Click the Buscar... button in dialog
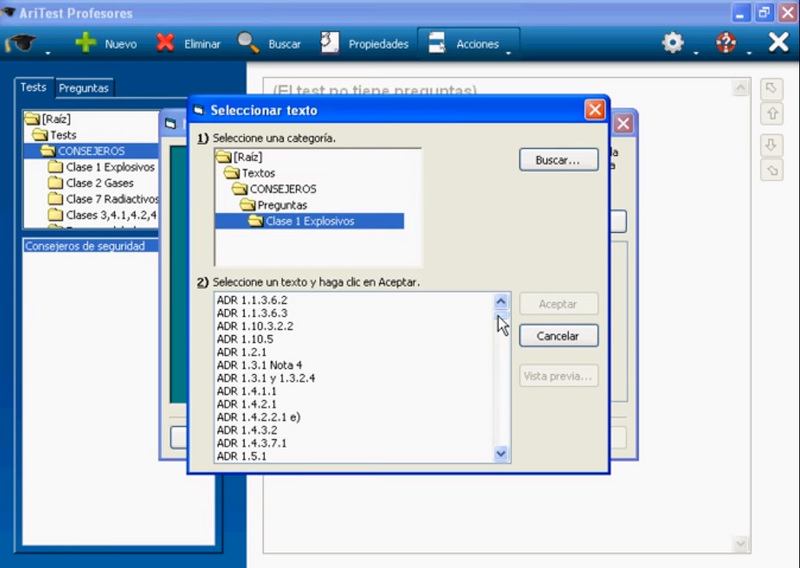Screen dimensions: 800x568 [559, 160]
